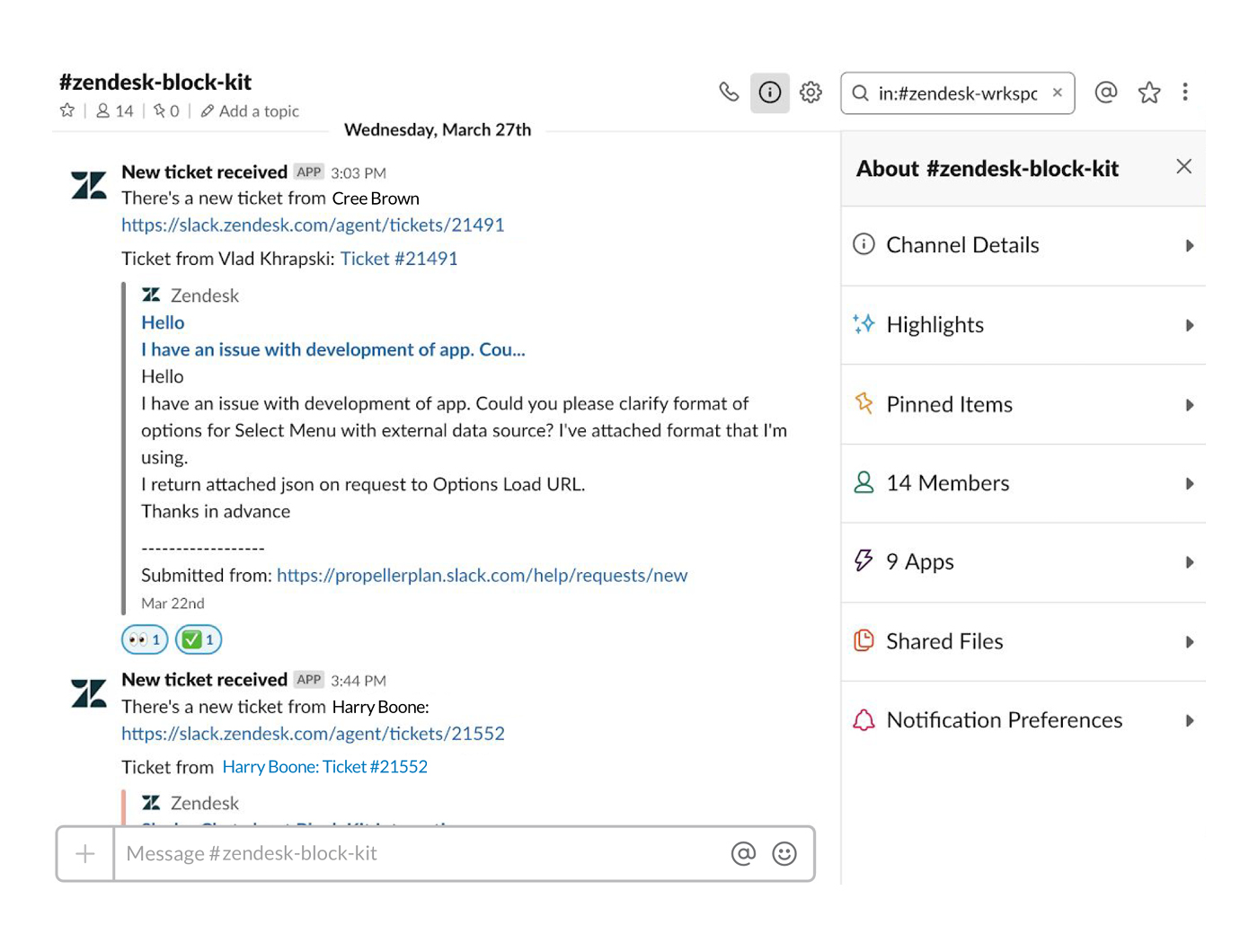
Task: Open the Ticket #21491 link
Action: pos(399,259)
